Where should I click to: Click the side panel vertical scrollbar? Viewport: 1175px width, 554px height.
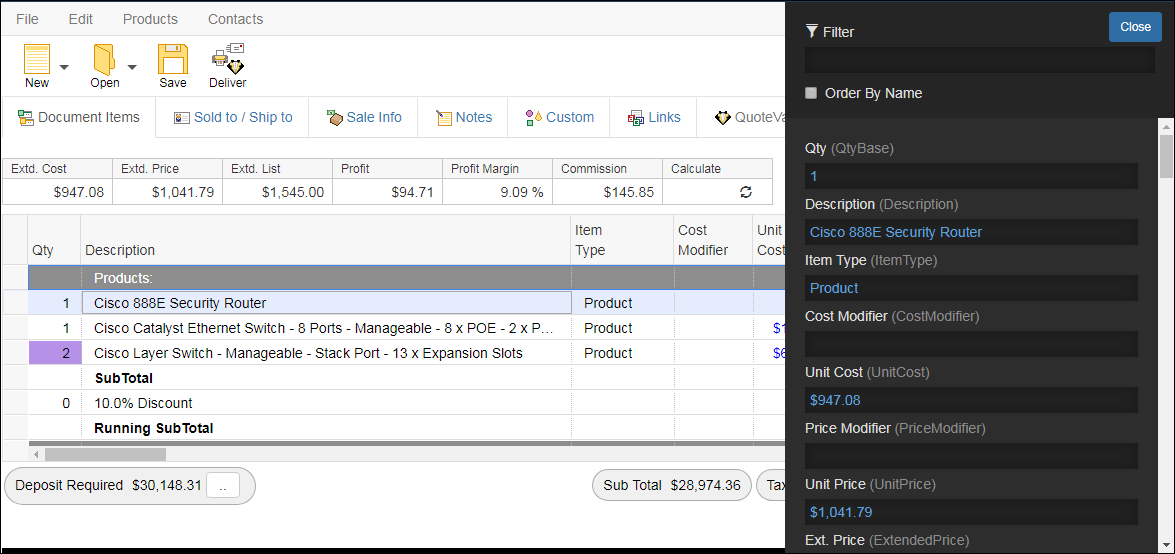click(1165, 157)
